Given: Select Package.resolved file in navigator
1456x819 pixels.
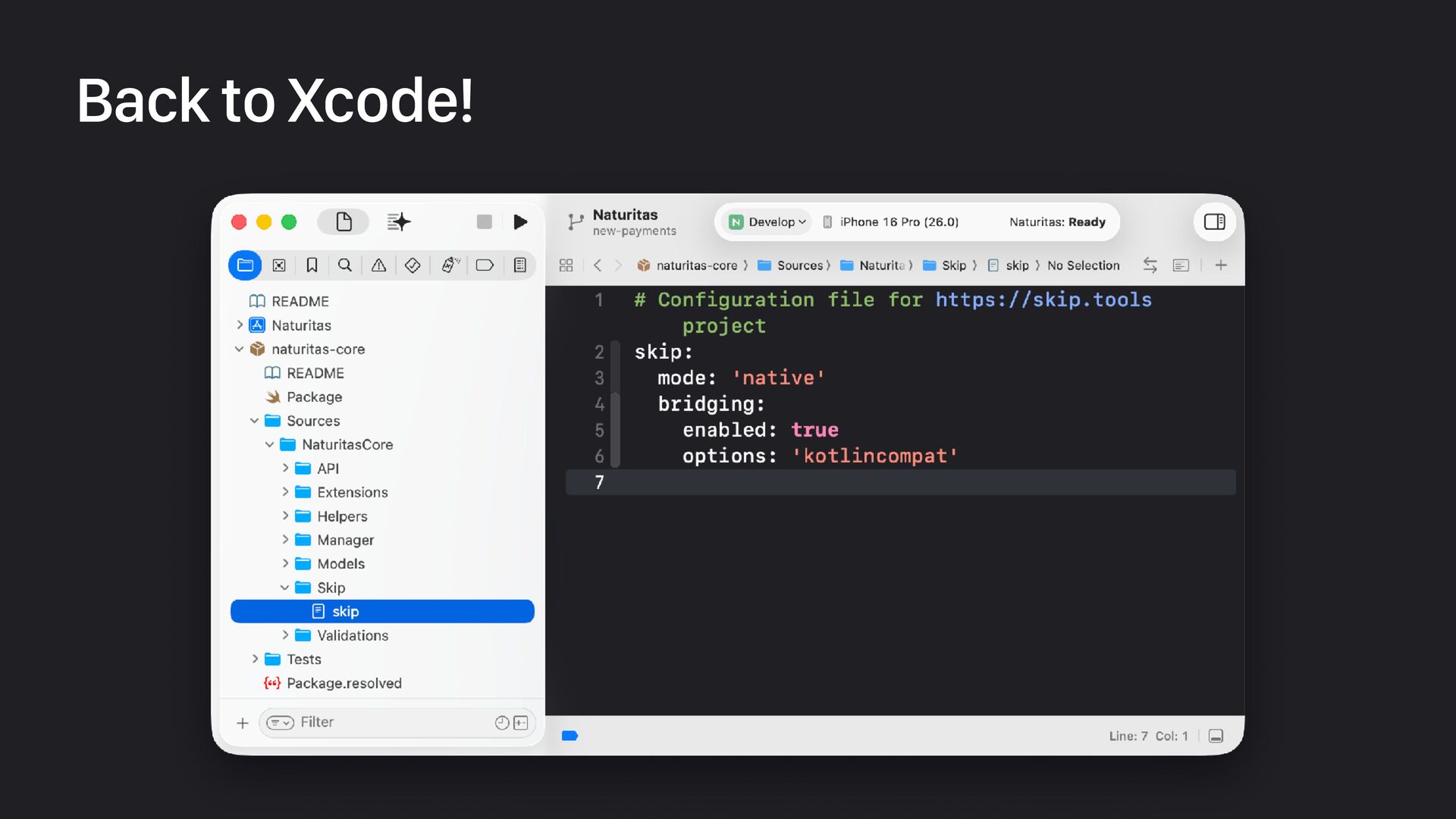Looking at the screenshot, I should point(344,683).
